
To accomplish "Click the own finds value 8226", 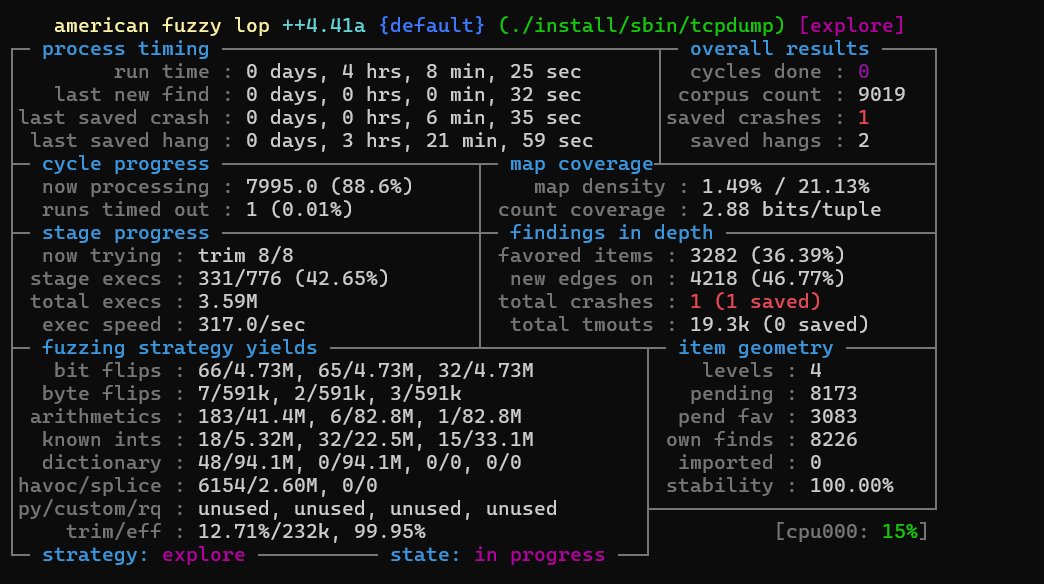I will click(834, 439).
